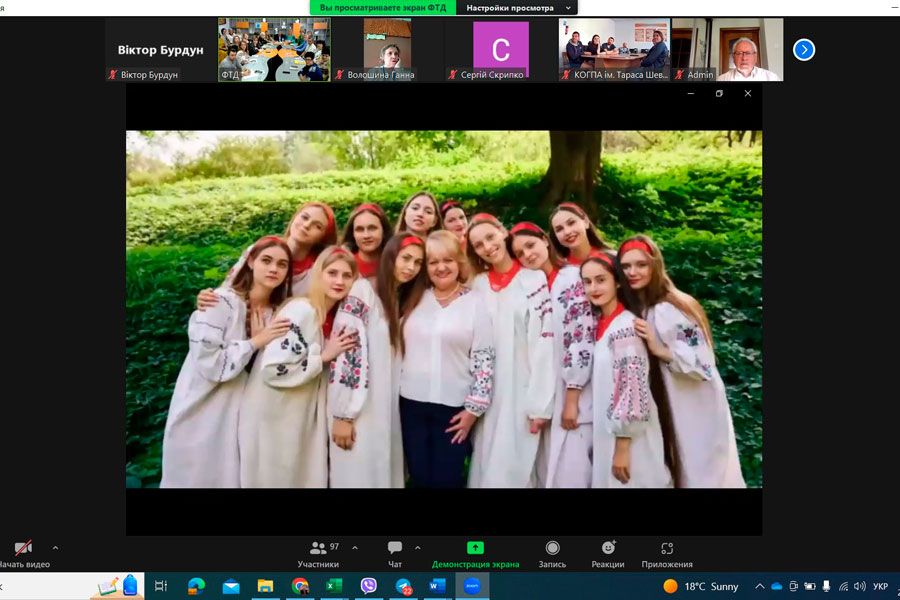Open the Участники participants panel
The height and width of the screenshot is (600, 900).
(x=318, y=549)
